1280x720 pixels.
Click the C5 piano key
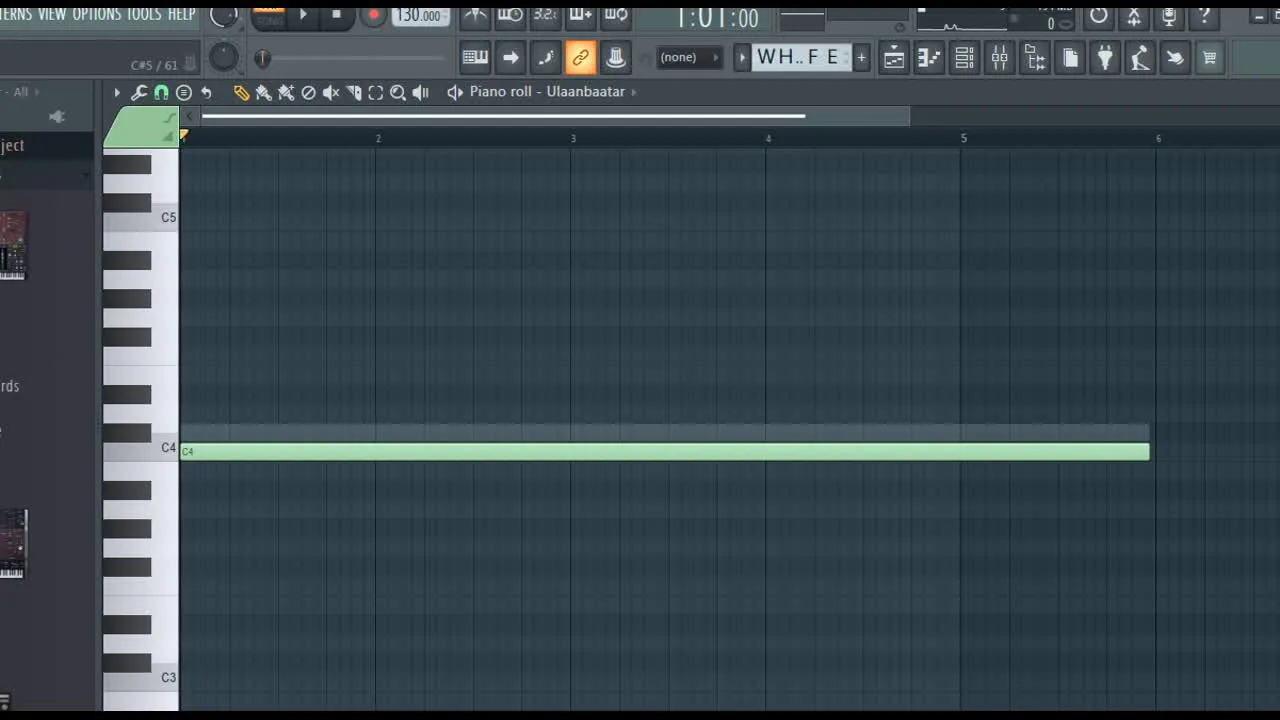coord(141,217)
